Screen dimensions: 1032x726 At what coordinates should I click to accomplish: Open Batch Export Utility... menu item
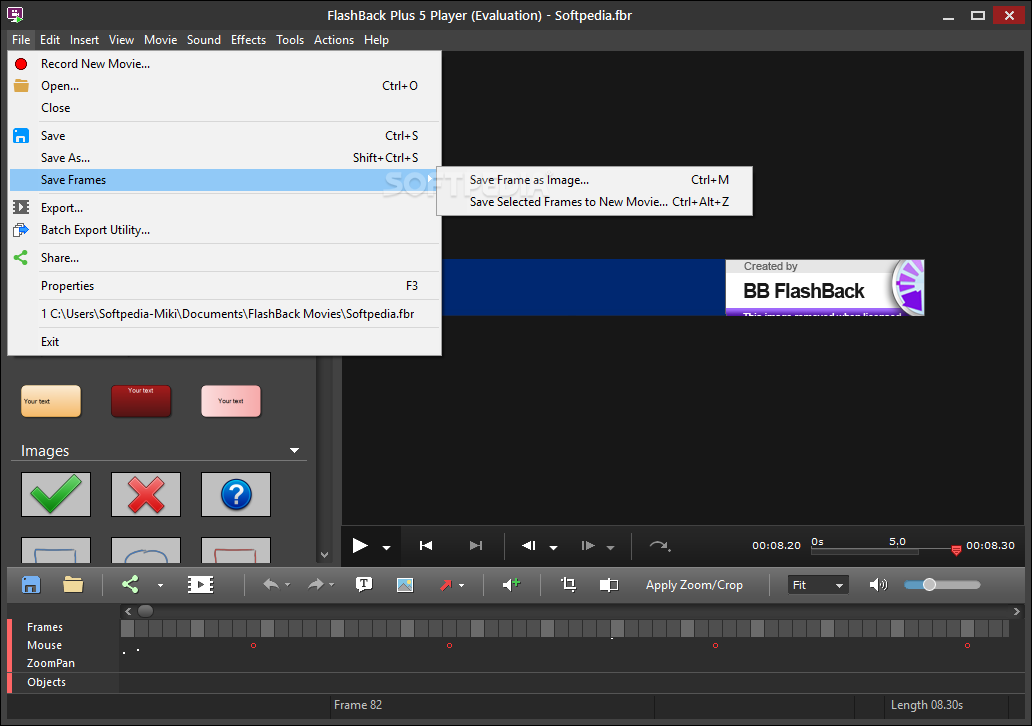click(224, 230)
